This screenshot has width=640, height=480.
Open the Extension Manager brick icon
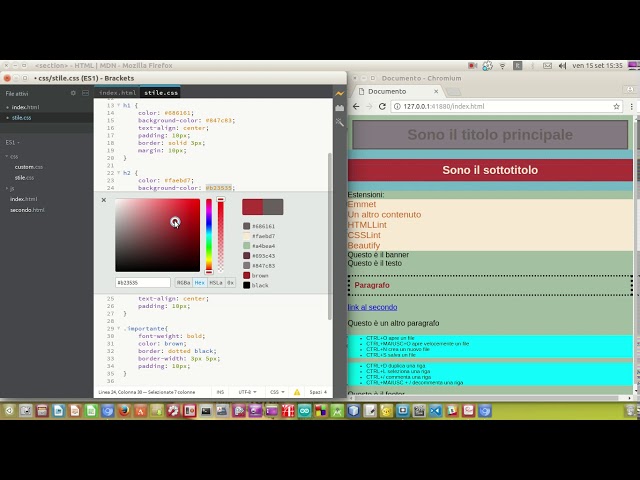[x=340, y=108]
